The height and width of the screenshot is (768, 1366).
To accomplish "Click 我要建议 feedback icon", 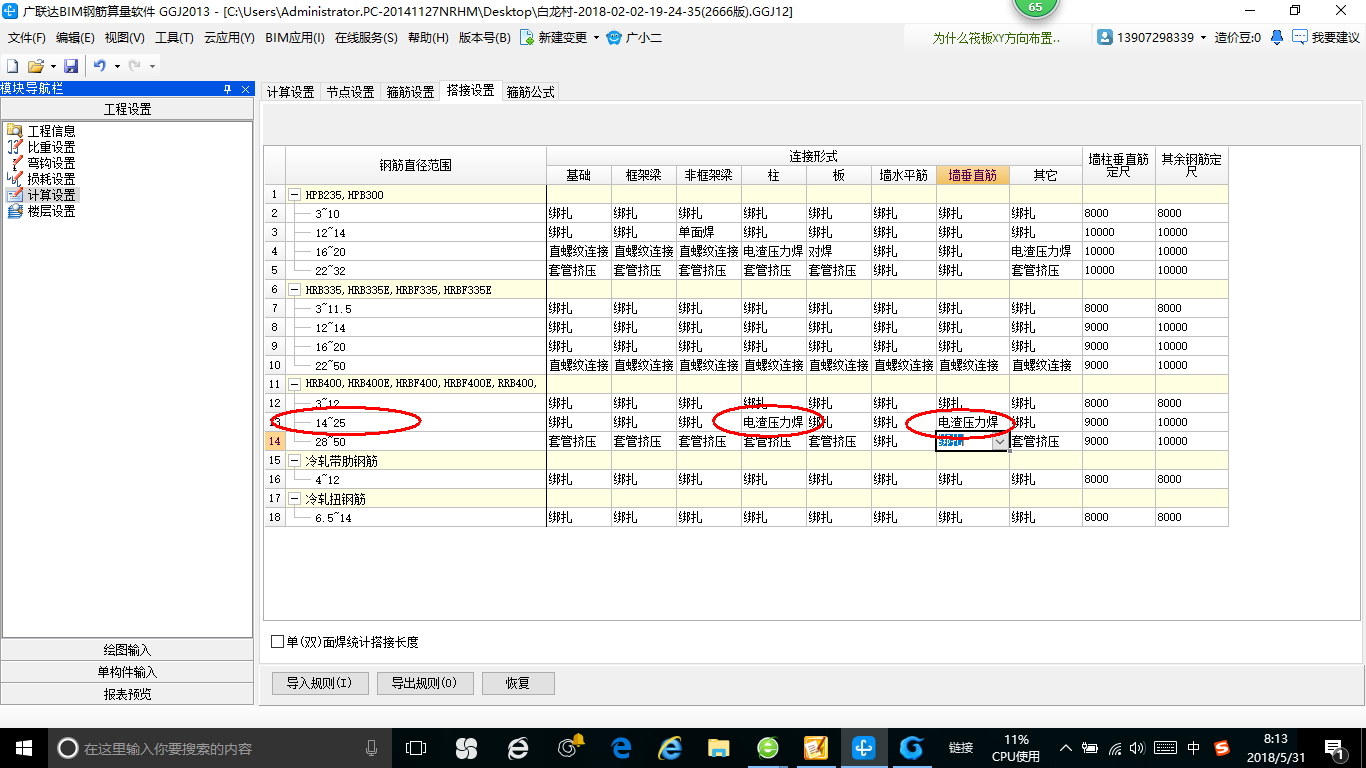I will (1300, 37).
